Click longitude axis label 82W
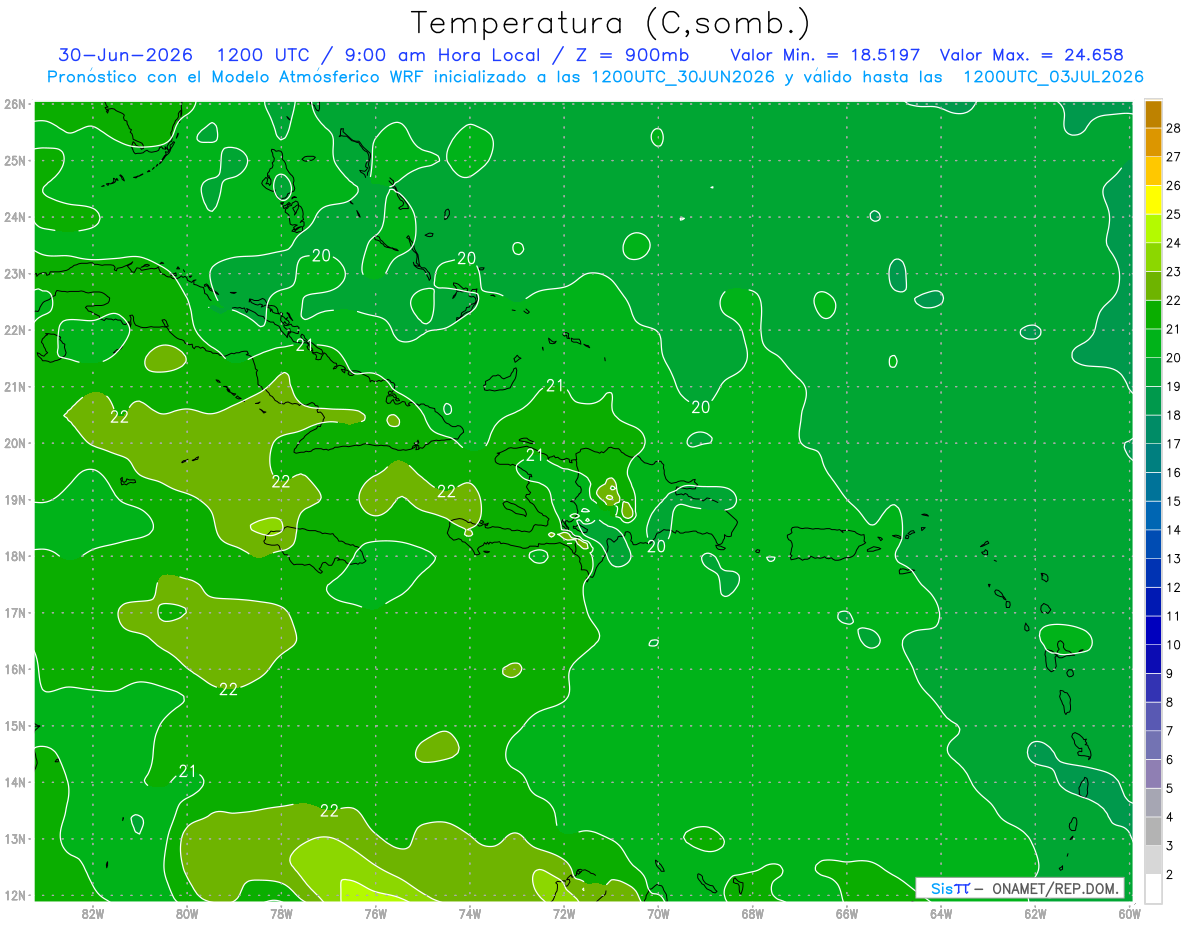 pos(93,913)
